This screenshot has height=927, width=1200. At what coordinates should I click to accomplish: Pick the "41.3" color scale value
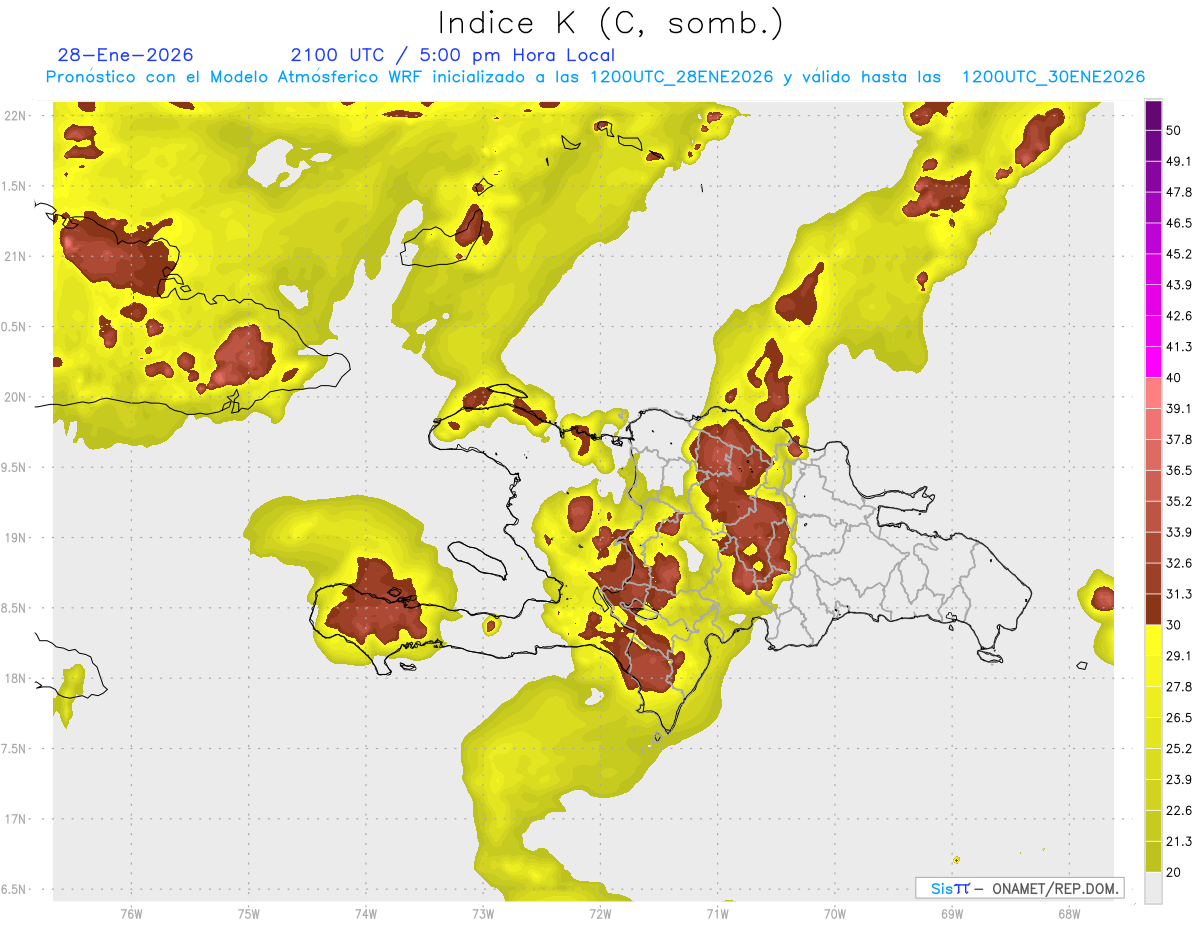[x=1179, y=347]
